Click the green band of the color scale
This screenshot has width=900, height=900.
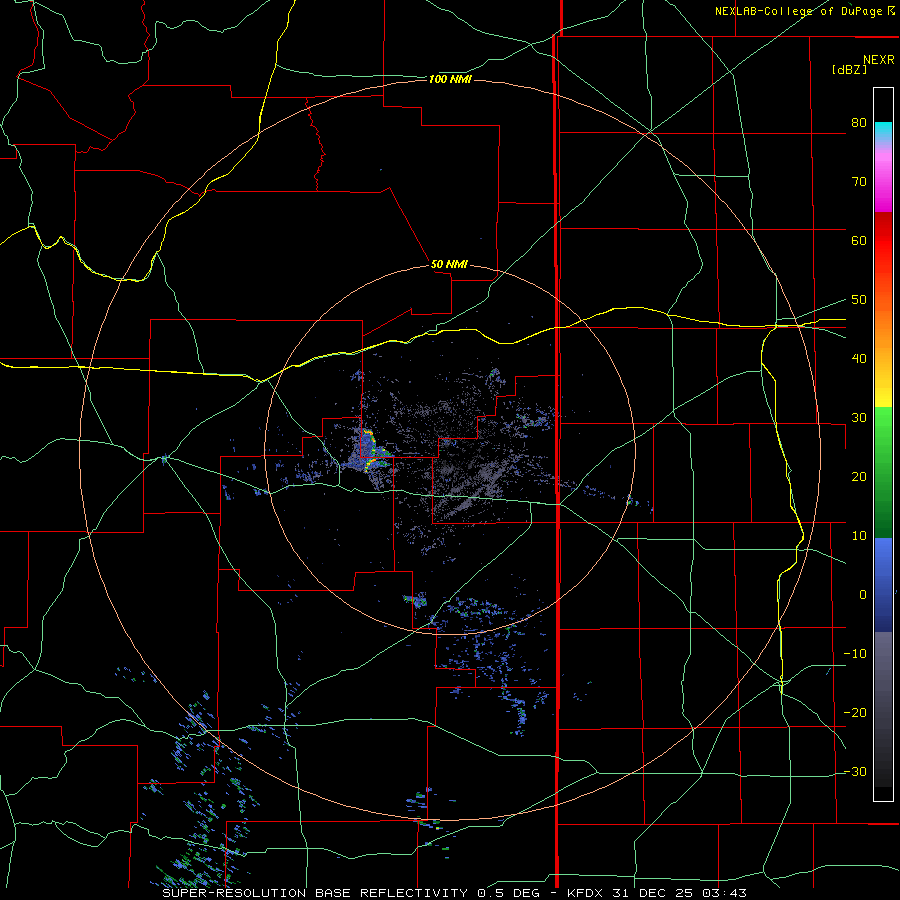(883, 472)
